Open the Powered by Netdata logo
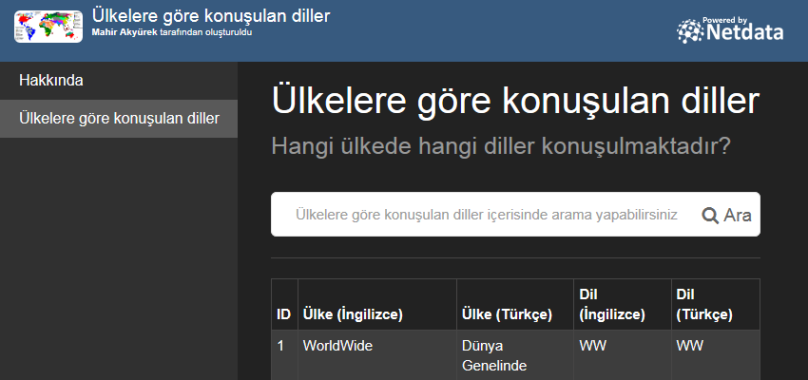 730,30
